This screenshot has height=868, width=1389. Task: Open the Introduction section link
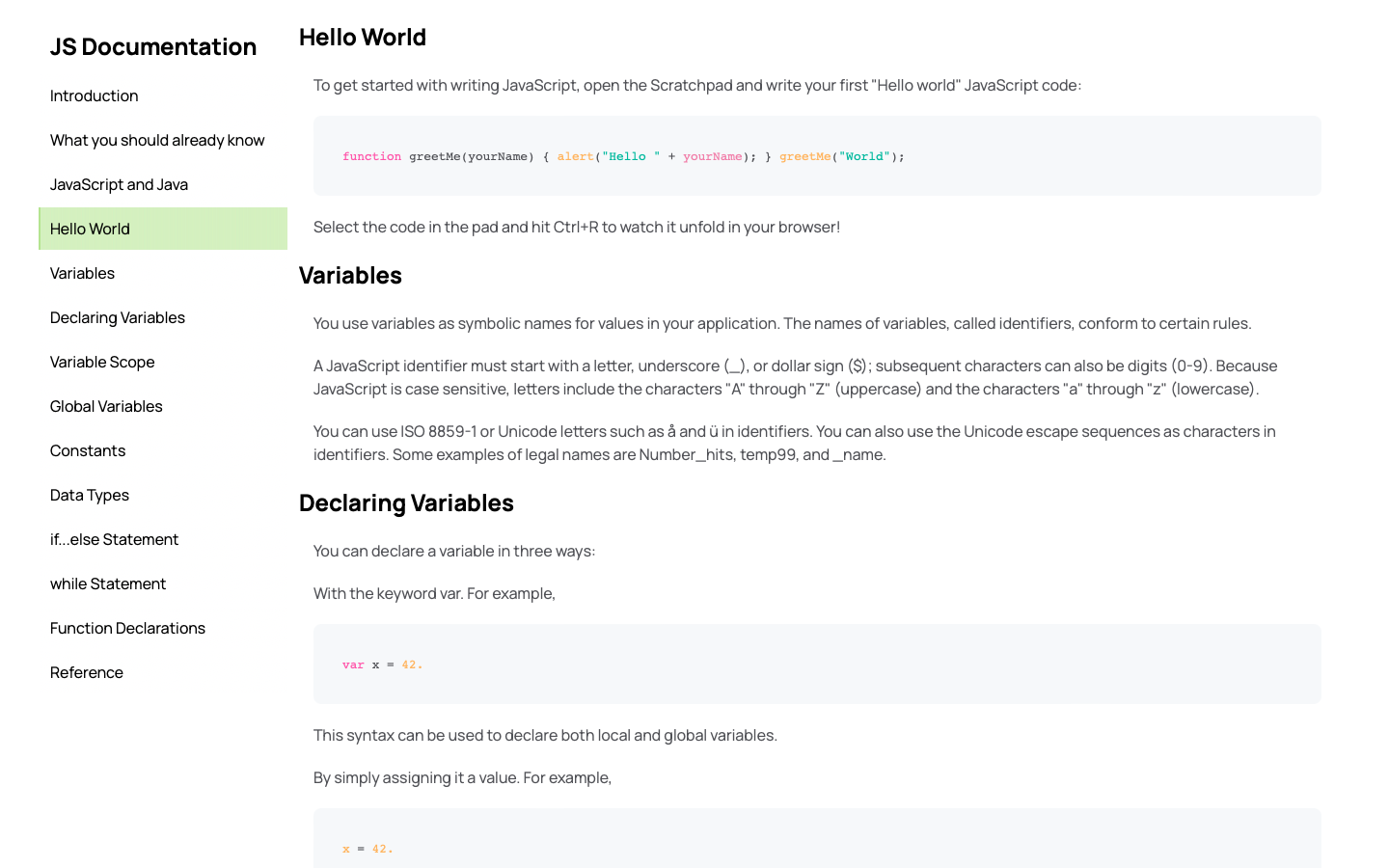(x=94, y=95)
